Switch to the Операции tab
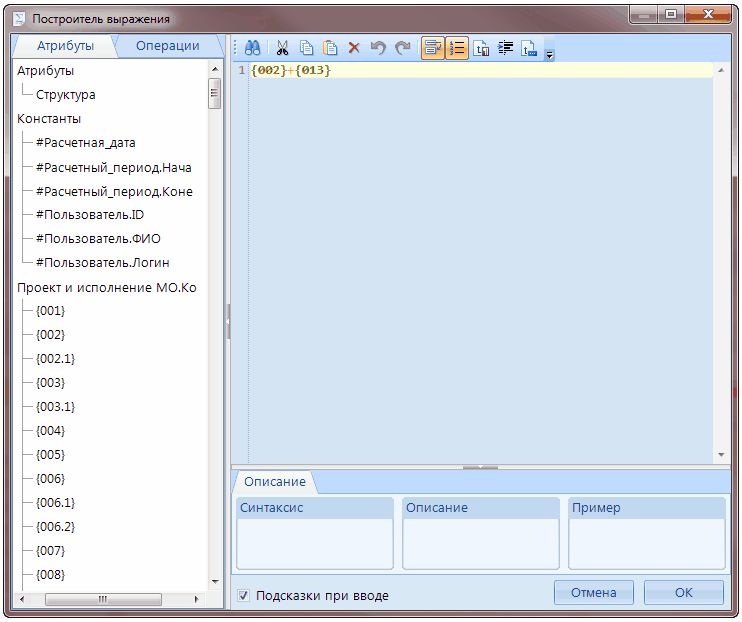The image size is (742, 622). tap(167, 46)
